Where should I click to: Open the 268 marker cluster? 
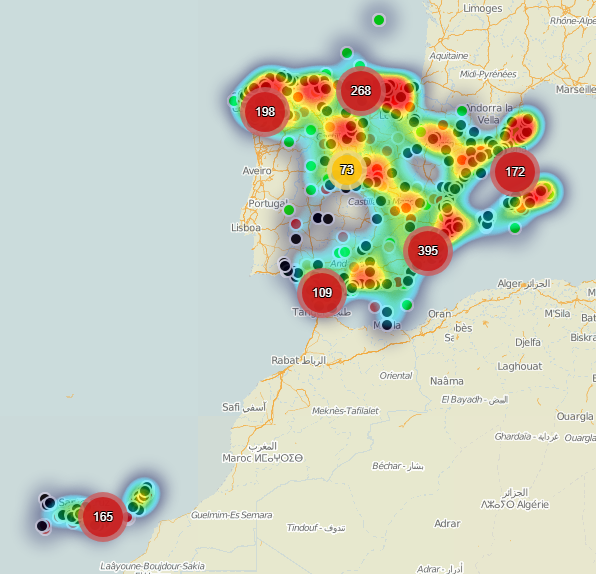(360, 91)
